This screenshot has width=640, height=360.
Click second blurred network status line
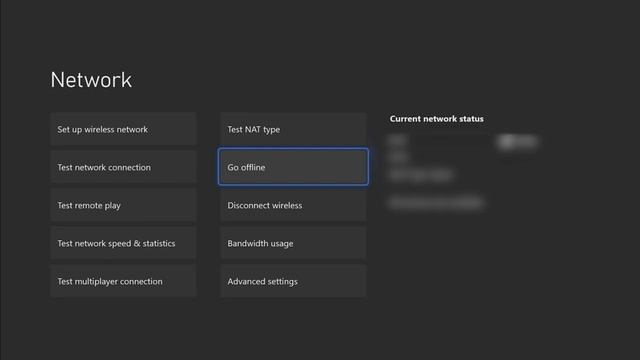398,157
